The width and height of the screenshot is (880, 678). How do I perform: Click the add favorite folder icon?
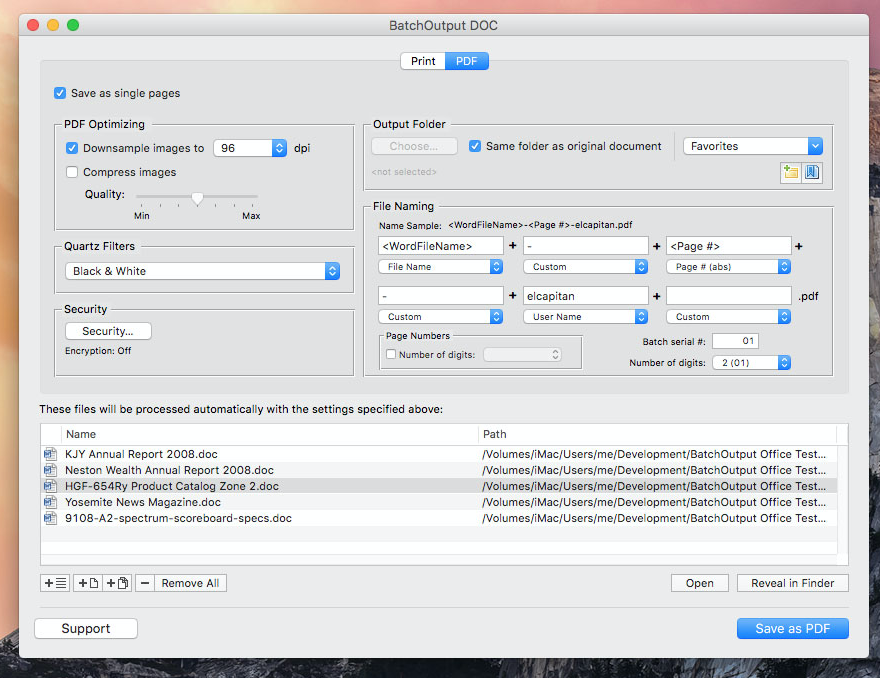click(x=791, y=172)
